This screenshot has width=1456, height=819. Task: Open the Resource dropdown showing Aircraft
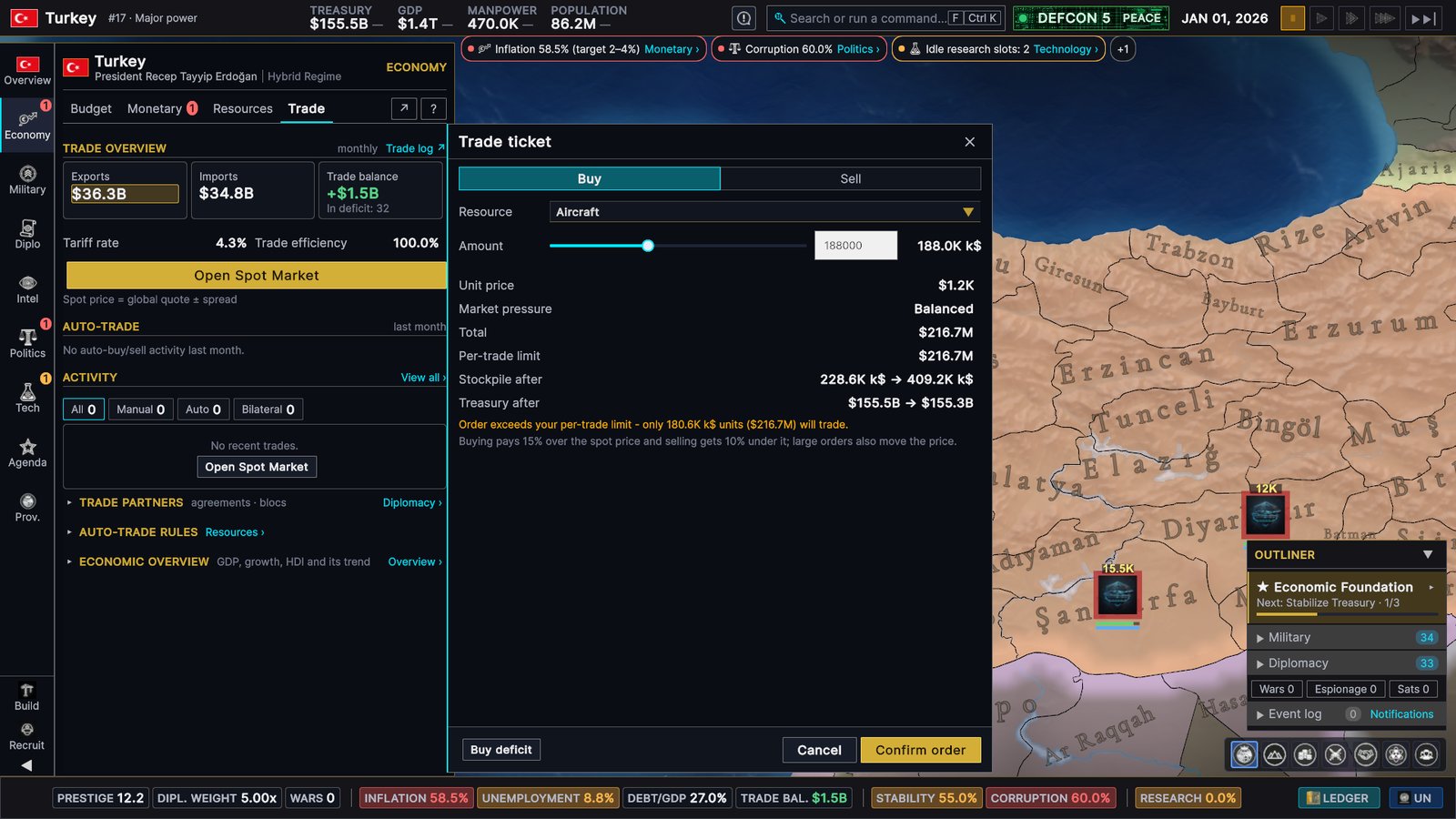point(764,212)
